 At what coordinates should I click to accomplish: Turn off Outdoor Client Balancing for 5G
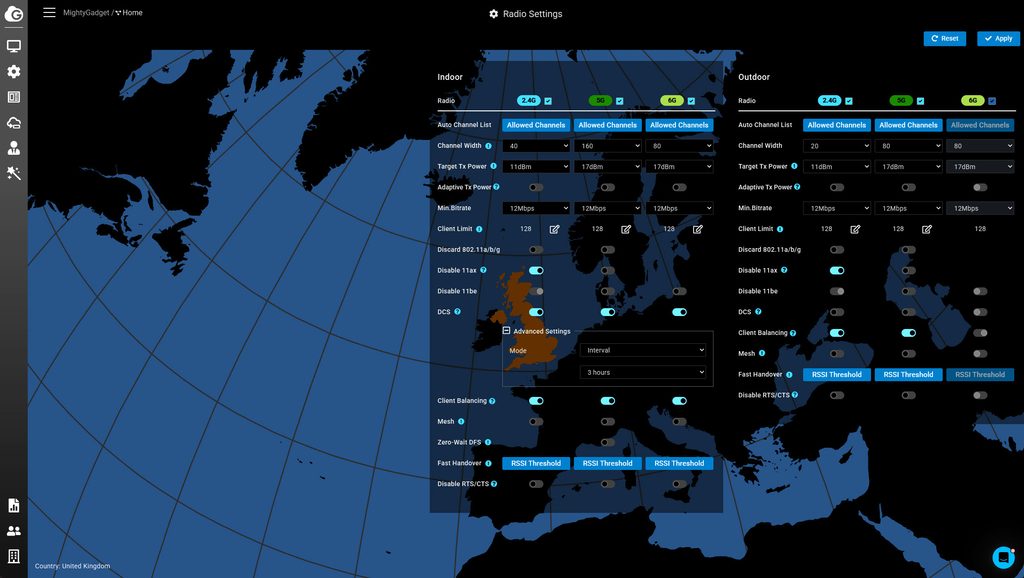(908, 333)
